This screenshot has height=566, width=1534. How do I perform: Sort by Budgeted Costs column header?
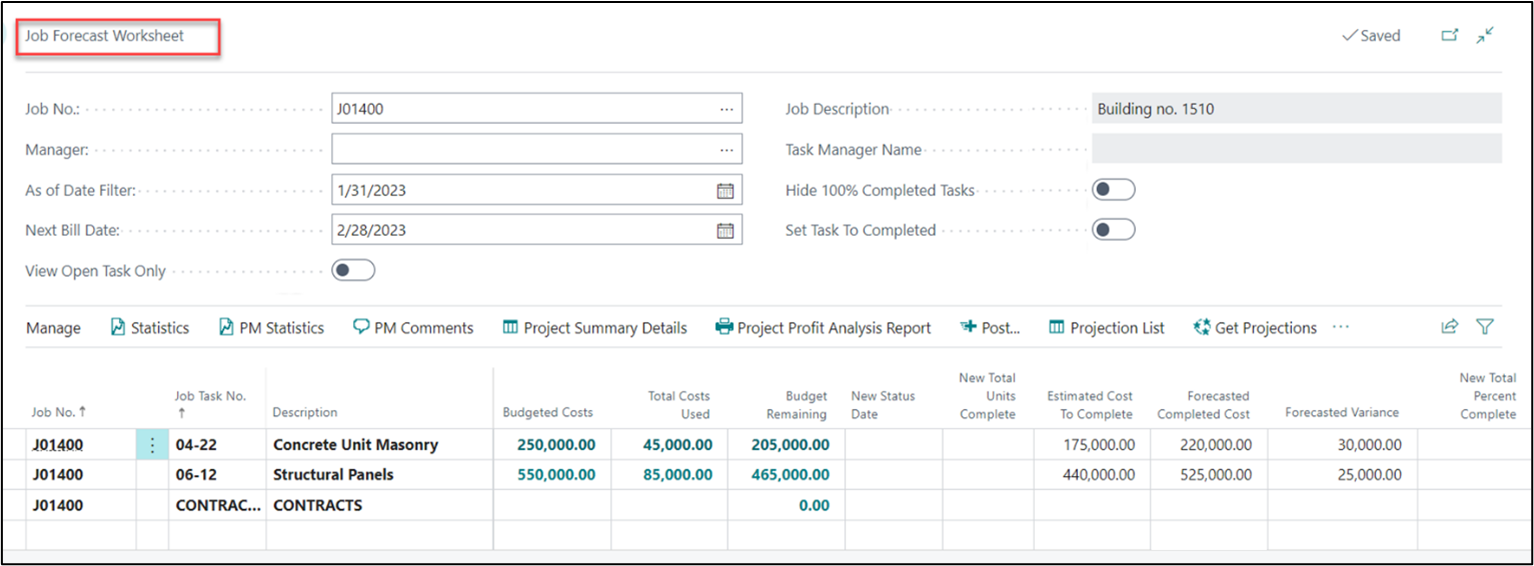pos(547,412)
